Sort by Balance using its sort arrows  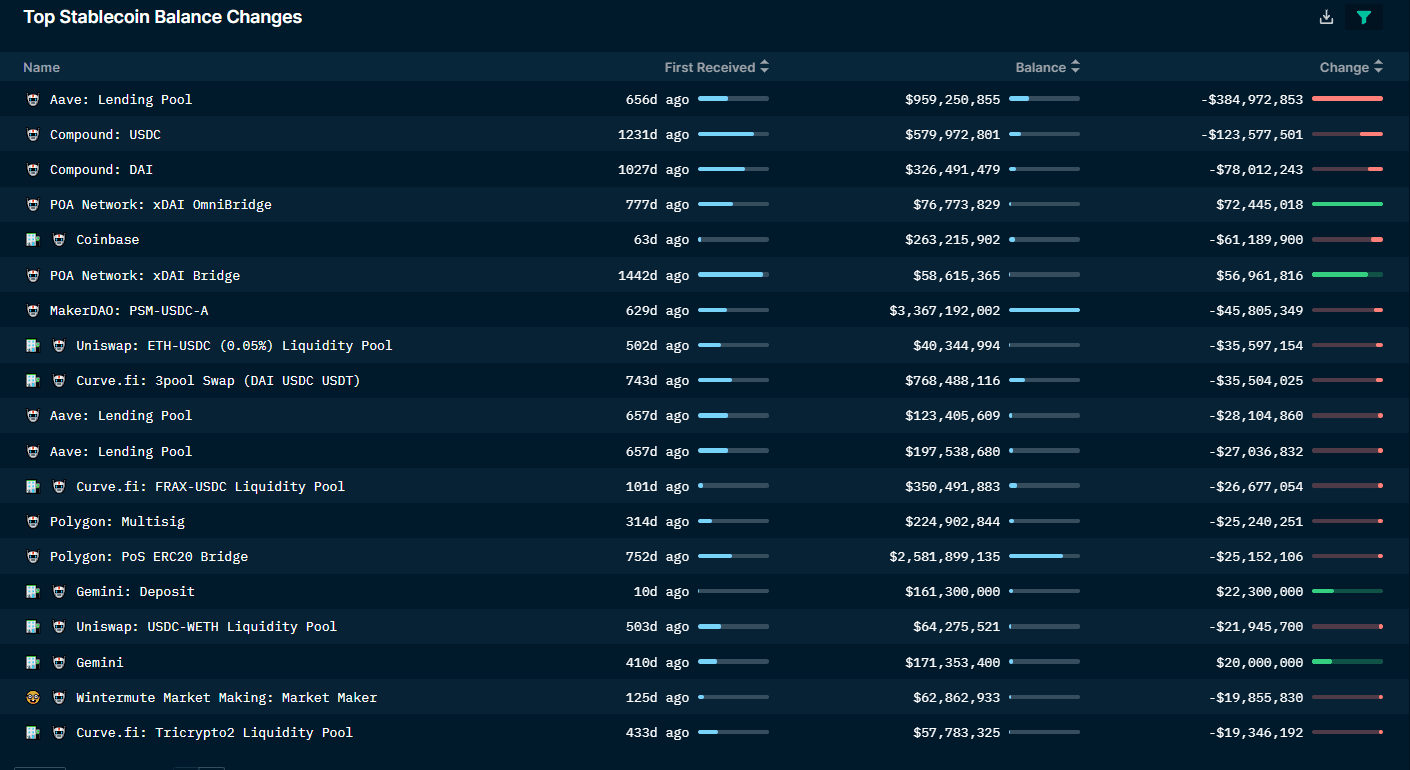(1075, 67)
